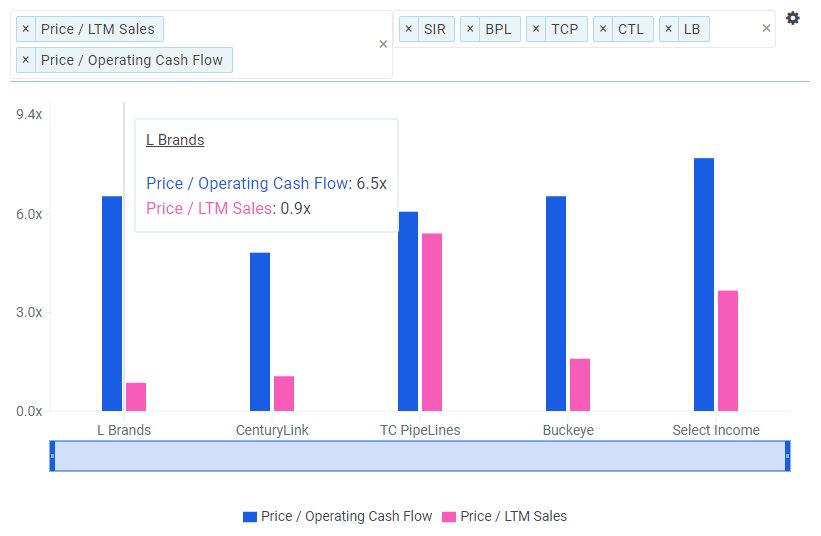Remove the Price / LTM Sales tag

click(26, 29)
